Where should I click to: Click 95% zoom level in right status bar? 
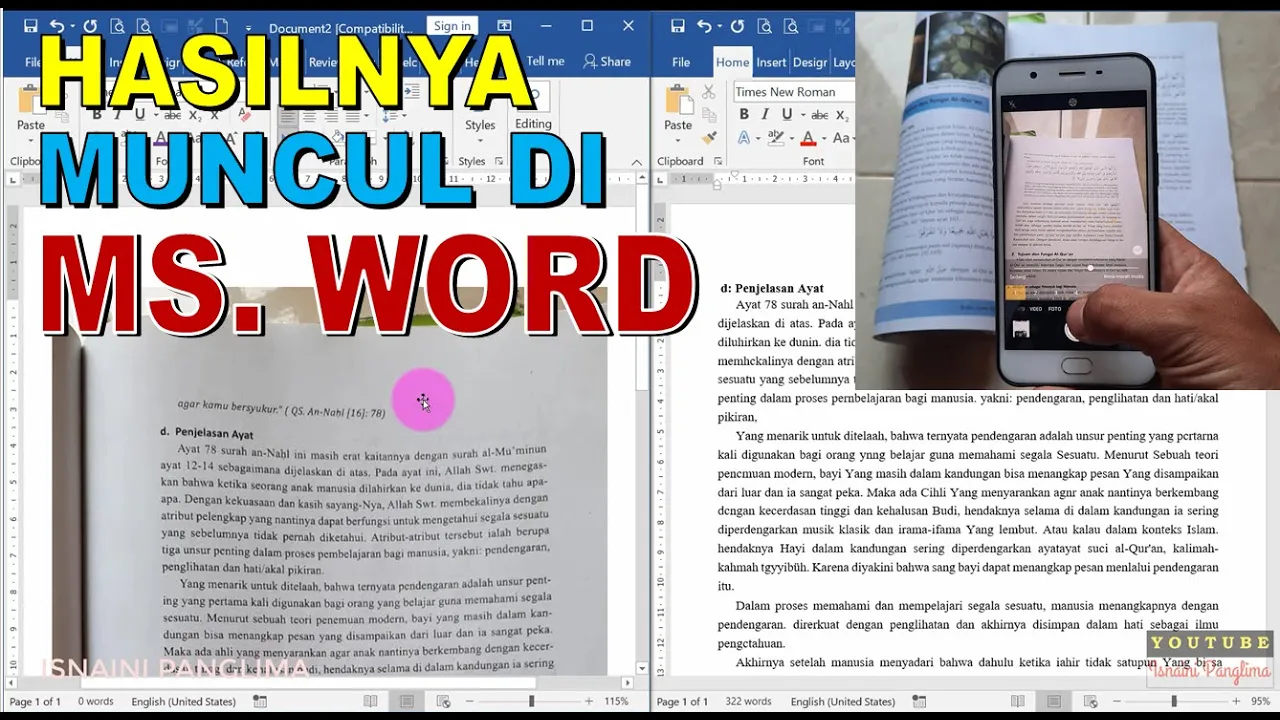pos(1261,702)
